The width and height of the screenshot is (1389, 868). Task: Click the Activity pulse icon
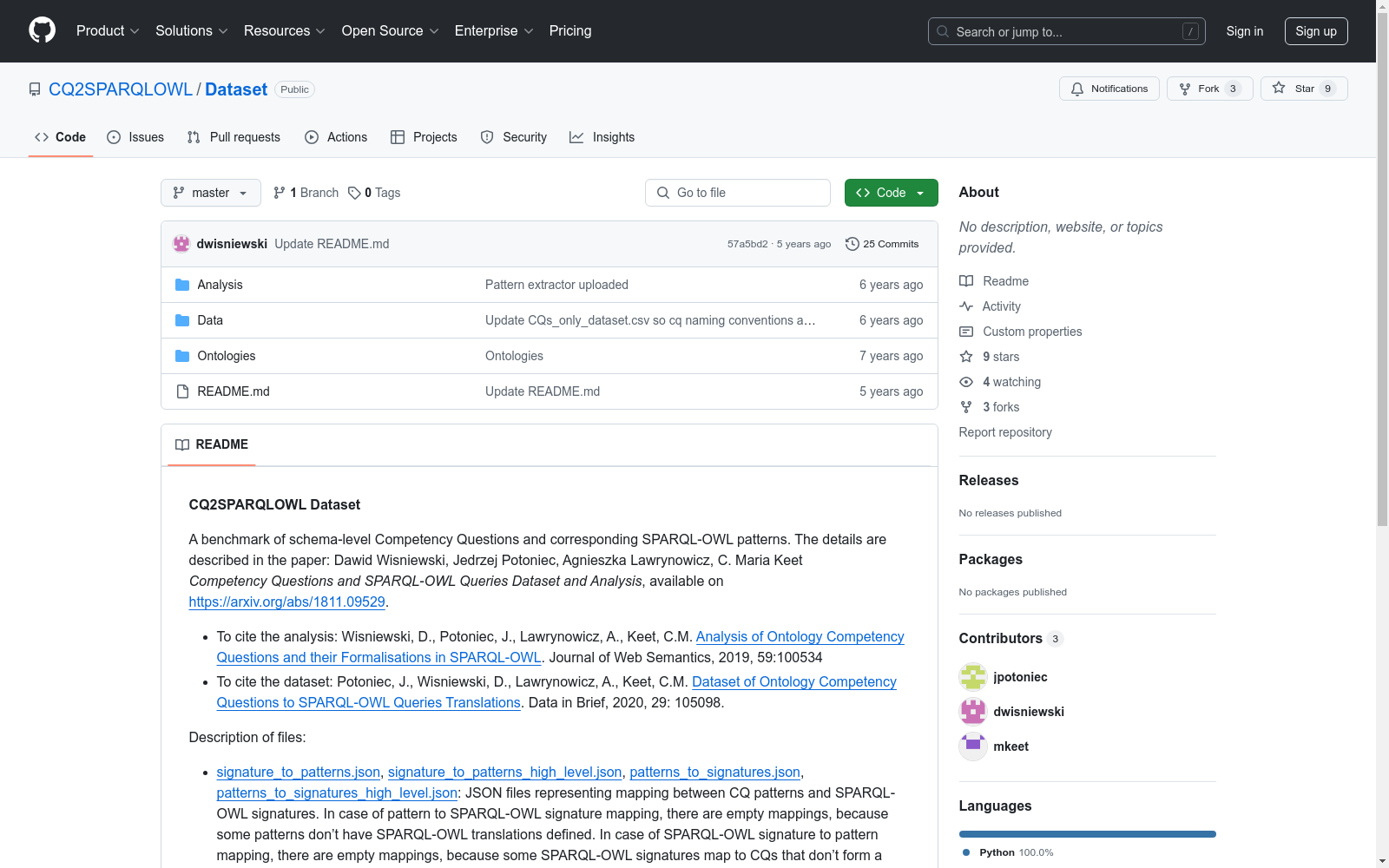click(x=966, y=306)
